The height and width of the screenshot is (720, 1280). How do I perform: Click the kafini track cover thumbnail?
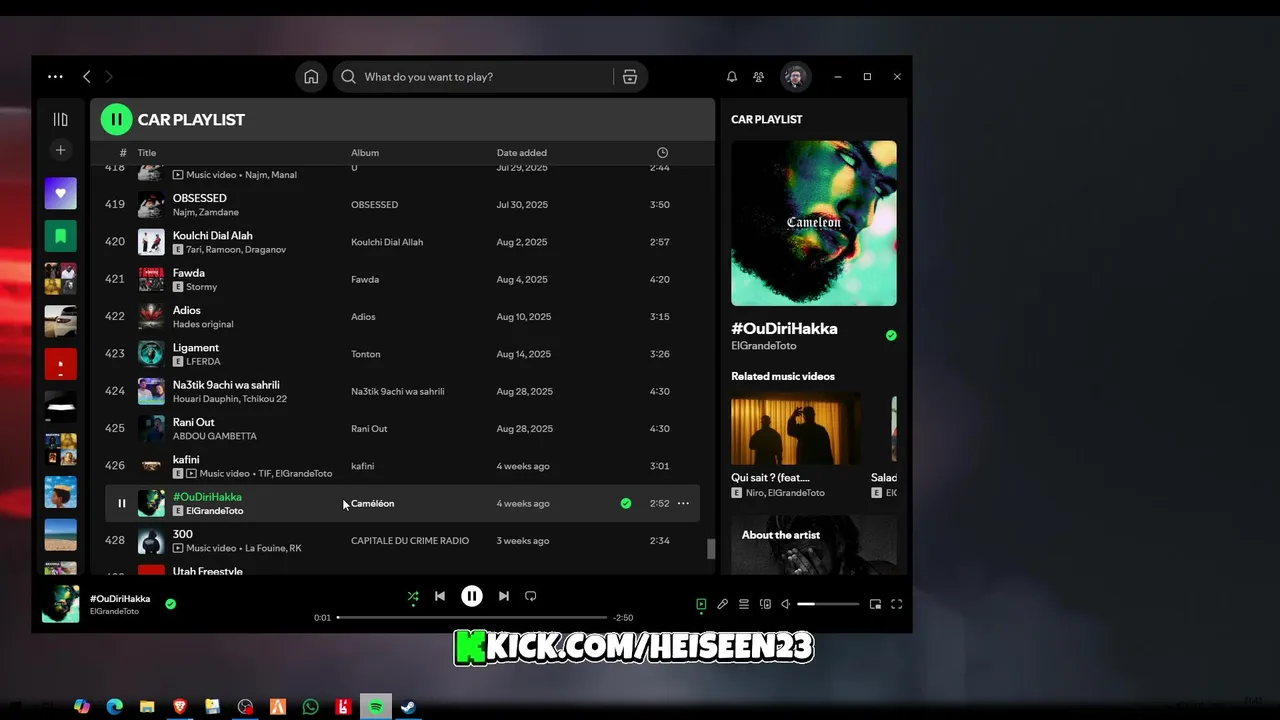tap(151, 466)
